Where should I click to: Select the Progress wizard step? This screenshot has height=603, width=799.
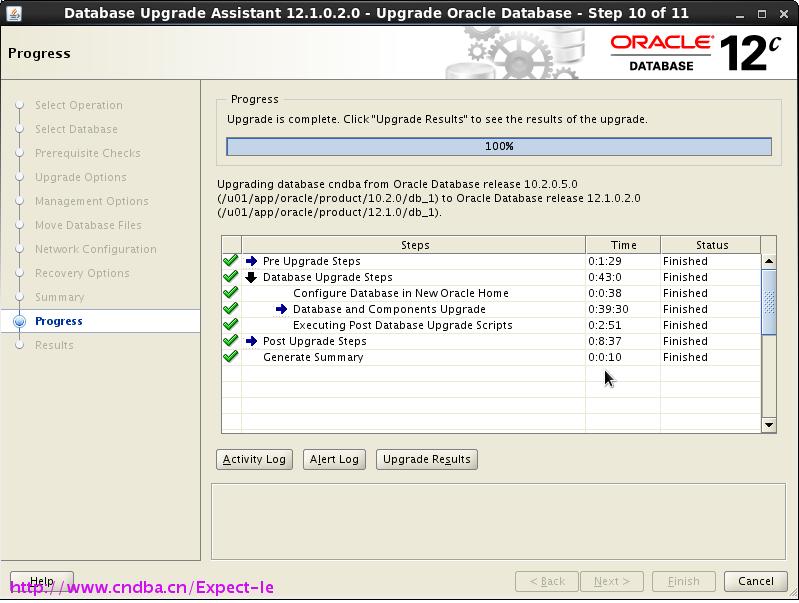pos(59,321)
